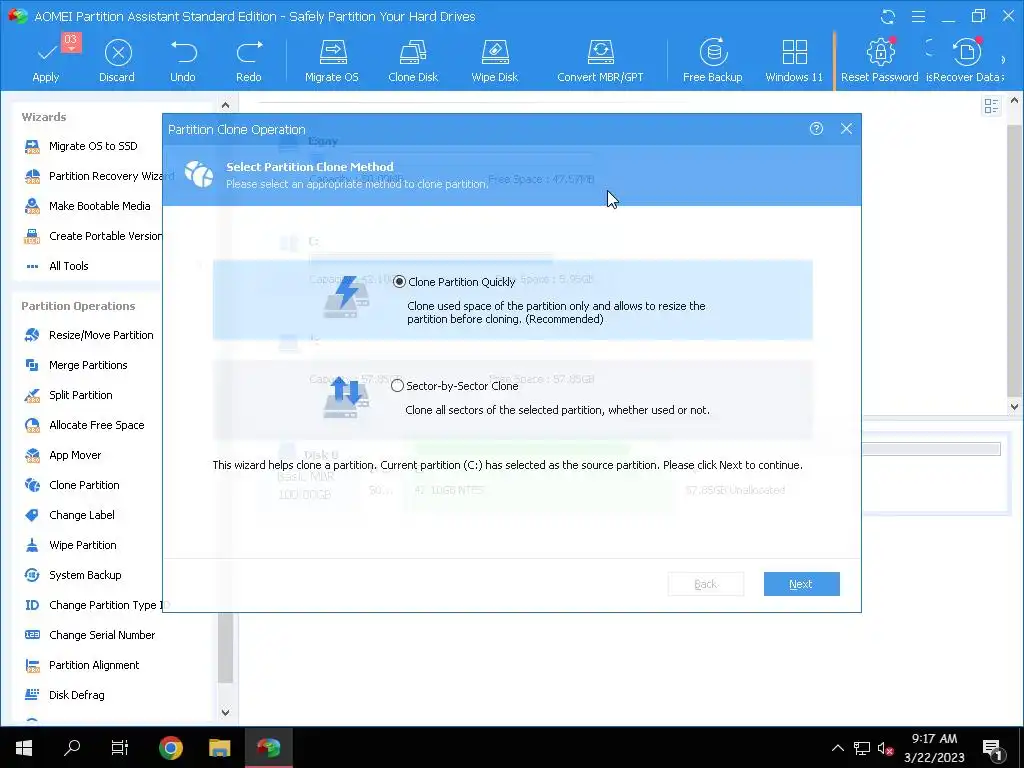The width and height of the screenshot is (1024, 768).
Task: Click the muted volume tray icon
Action: (x=885, y=748)
